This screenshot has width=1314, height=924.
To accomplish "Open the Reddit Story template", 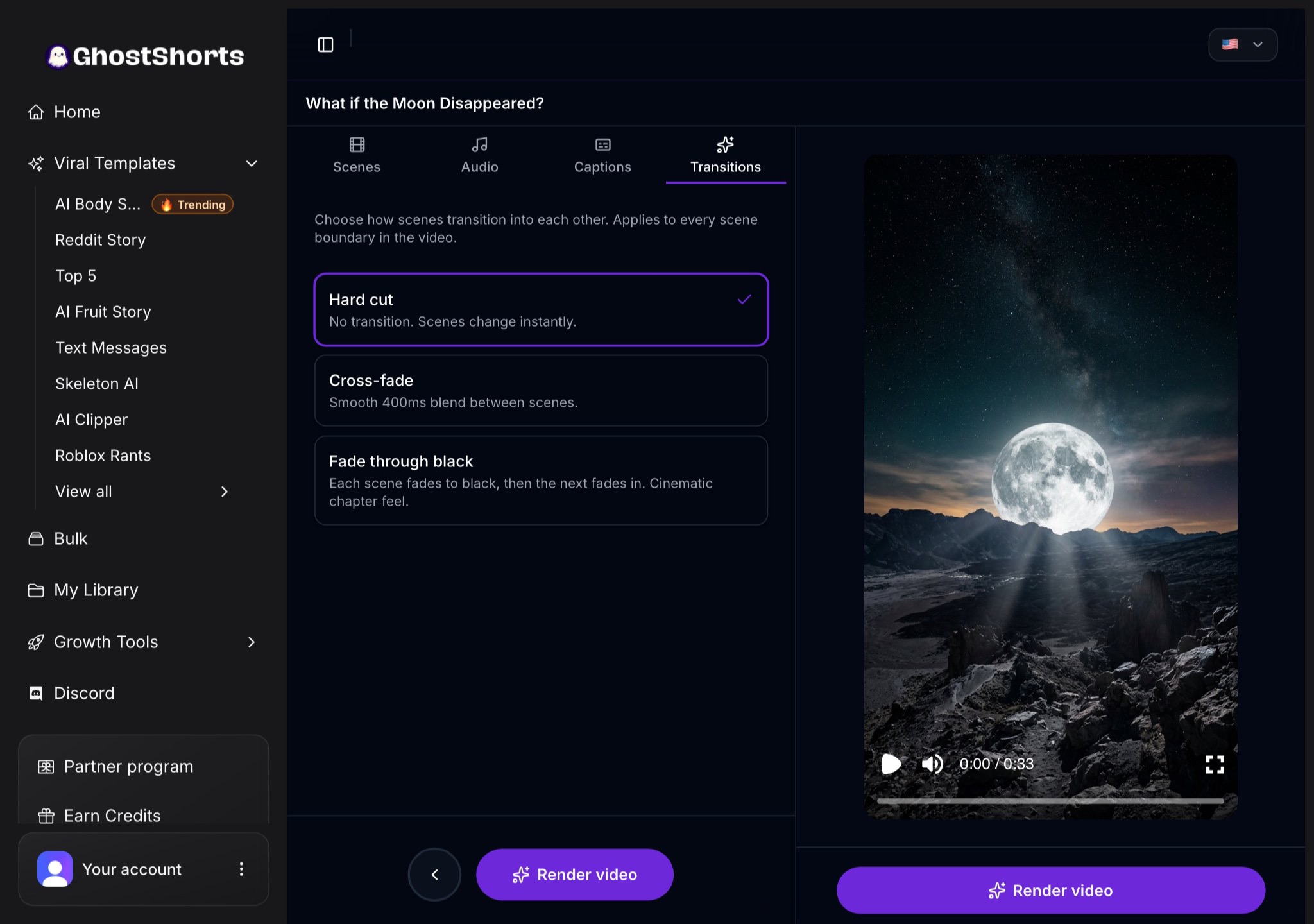I will click(x=101, y=241).
